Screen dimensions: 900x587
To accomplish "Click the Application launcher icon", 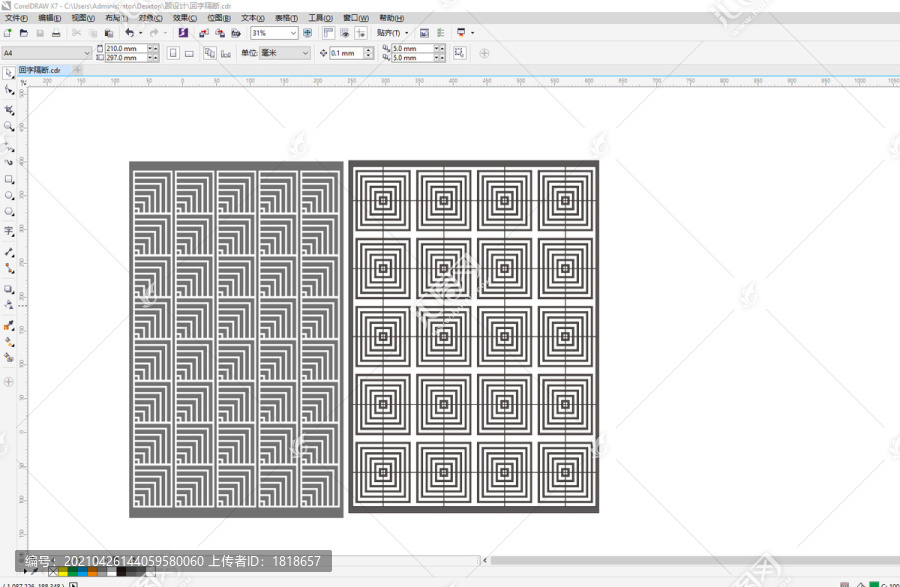I will coord(461,33).
